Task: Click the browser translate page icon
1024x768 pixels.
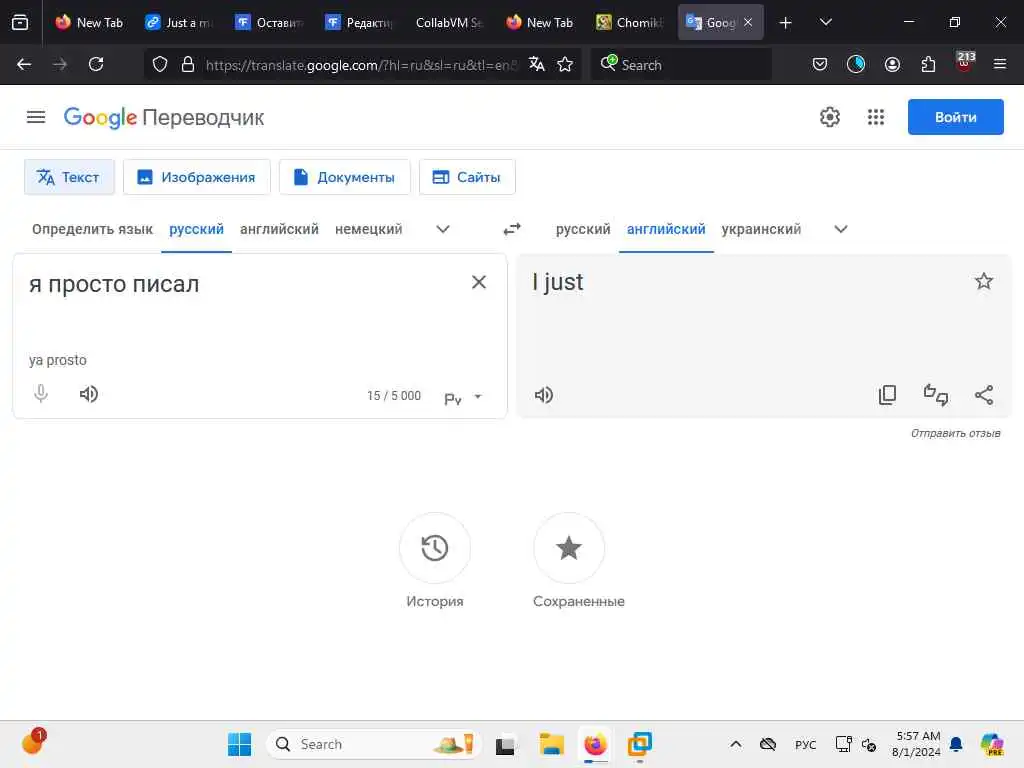Action: coord(536,64)
